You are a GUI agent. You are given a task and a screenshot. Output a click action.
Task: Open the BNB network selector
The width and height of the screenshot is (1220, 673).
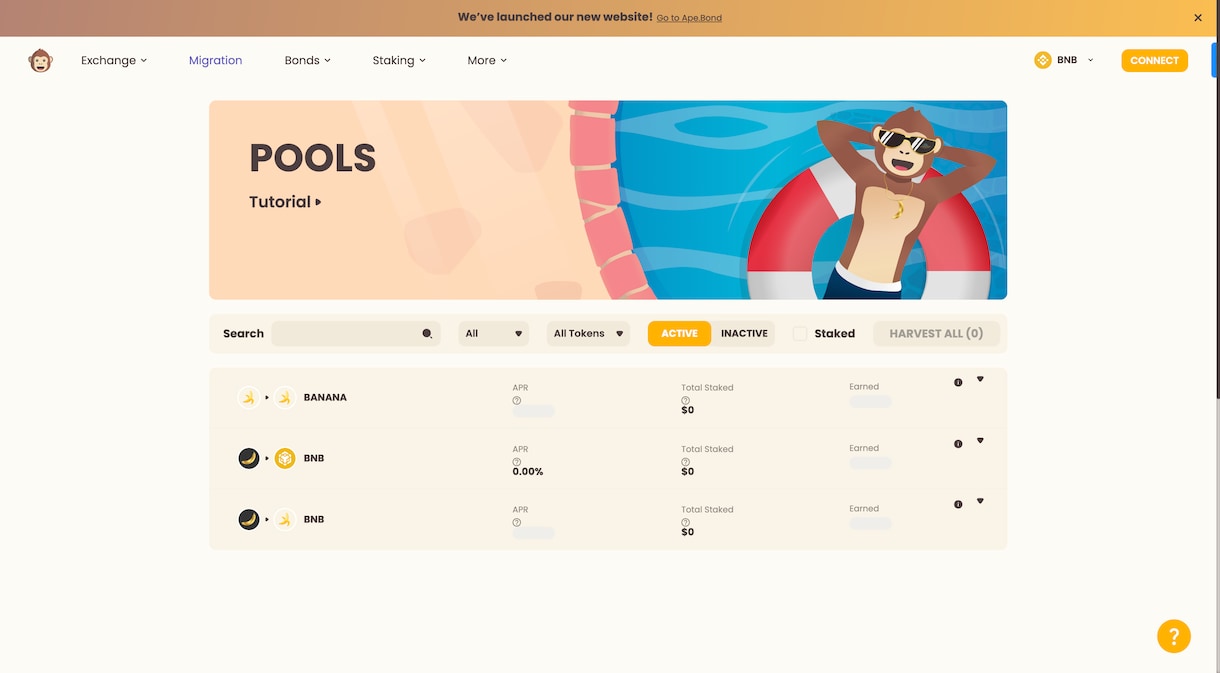[1064, 60]
